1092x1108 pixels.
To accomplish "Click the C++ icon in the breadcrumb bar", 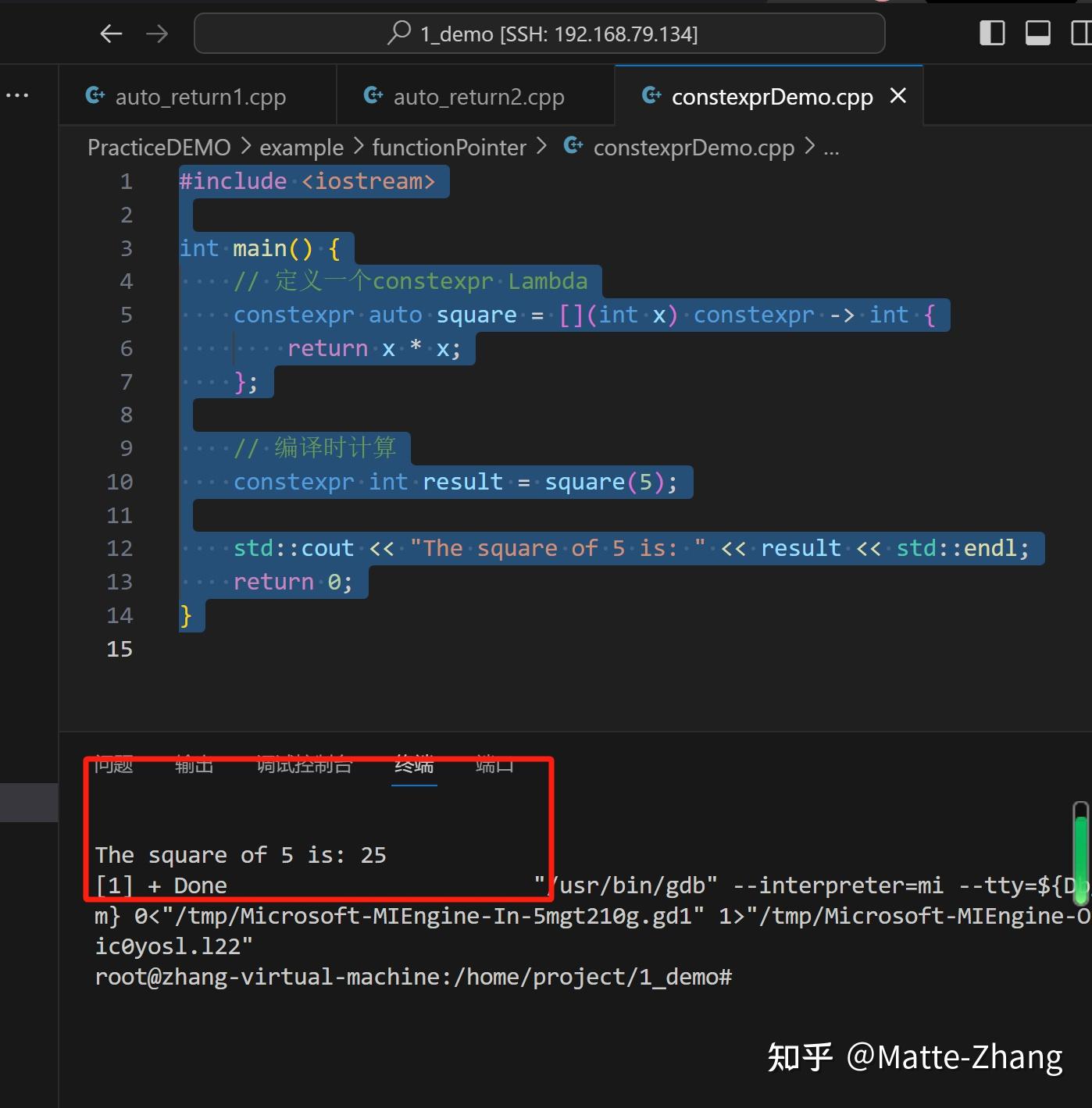I will (x=573, y=147).
